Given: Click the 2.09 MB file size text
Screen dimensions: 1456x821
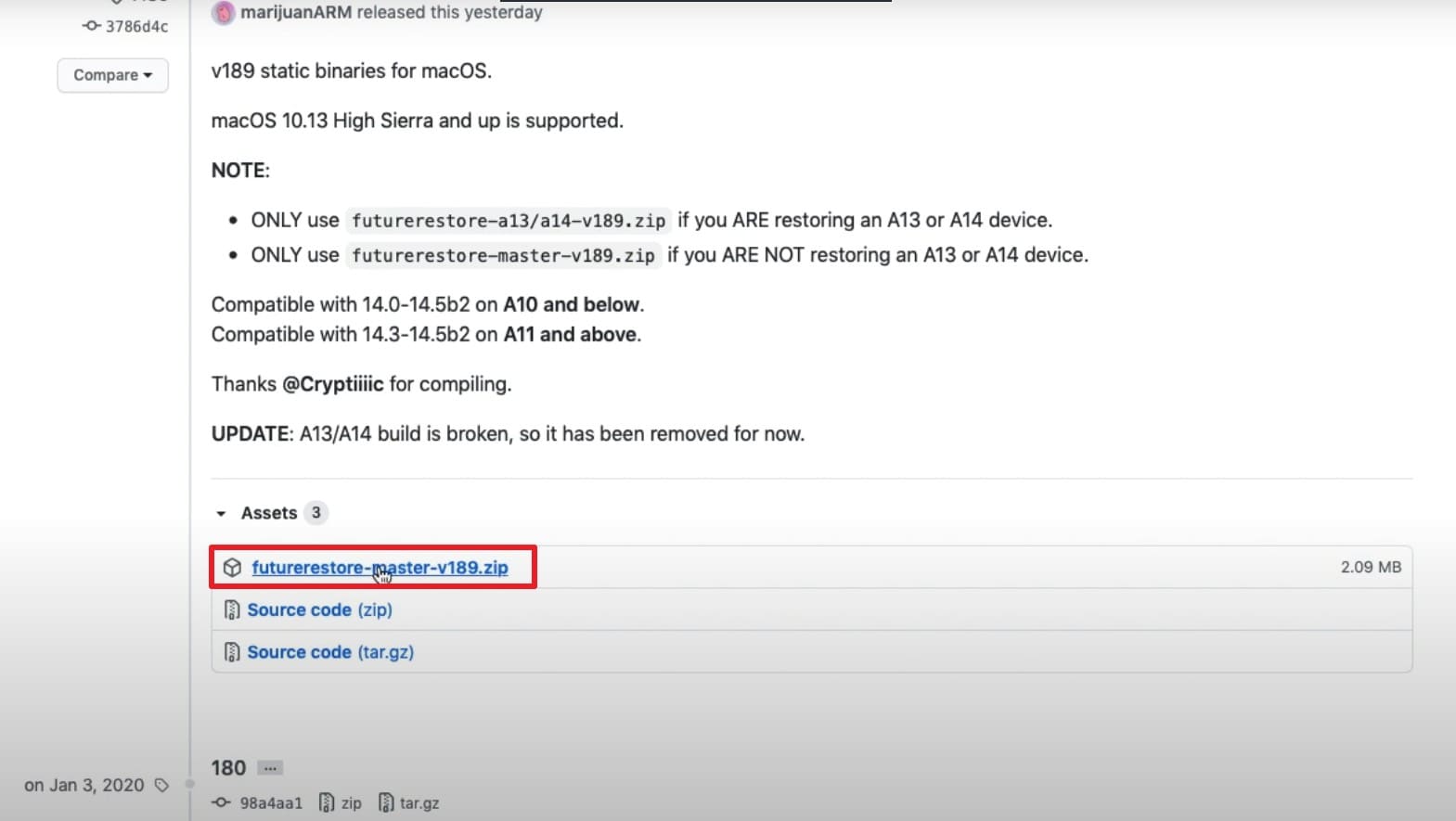Looking at the screenshot, I should point(1371,567).
